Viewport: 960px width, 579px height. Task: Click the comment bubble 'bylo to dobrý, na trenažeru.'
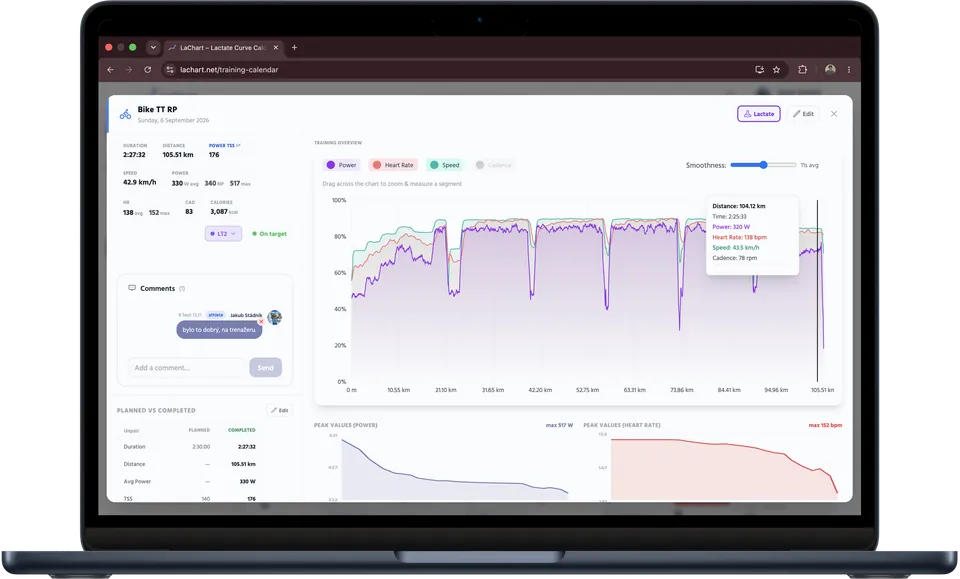(x=219, y=330)
